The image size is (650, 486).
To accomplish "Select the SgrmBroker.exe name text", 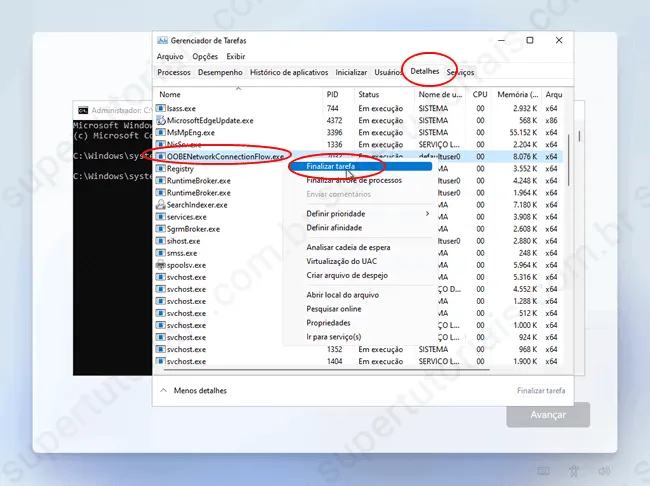I will click(193, 228).
